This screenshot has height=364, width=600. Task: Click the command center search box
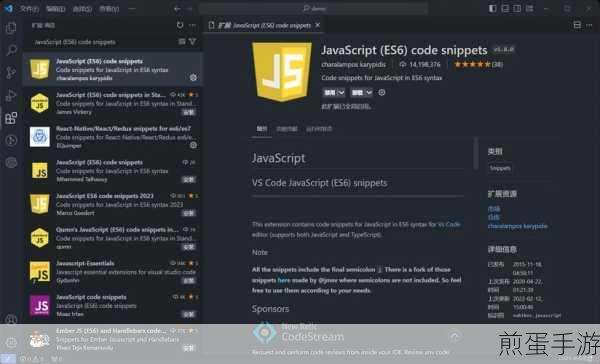(x=313, y=8)
